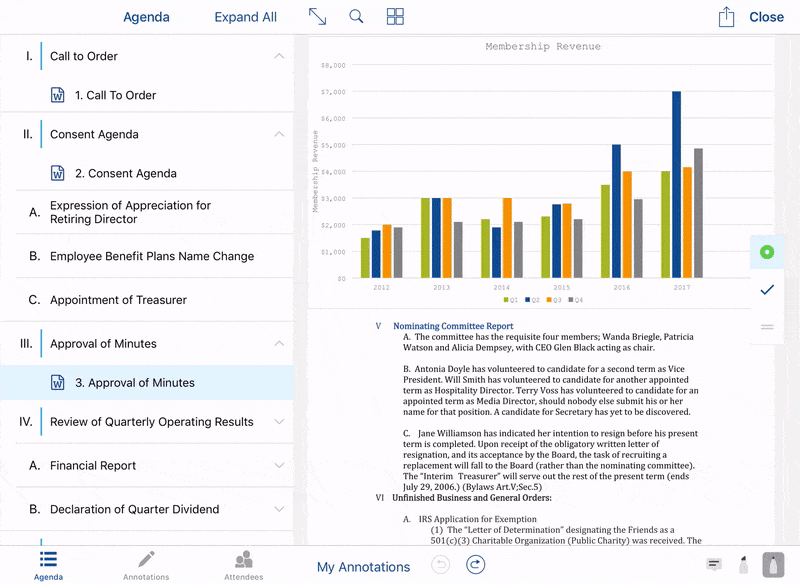Collapse the Call to Order section

click(x=279, y=56)
